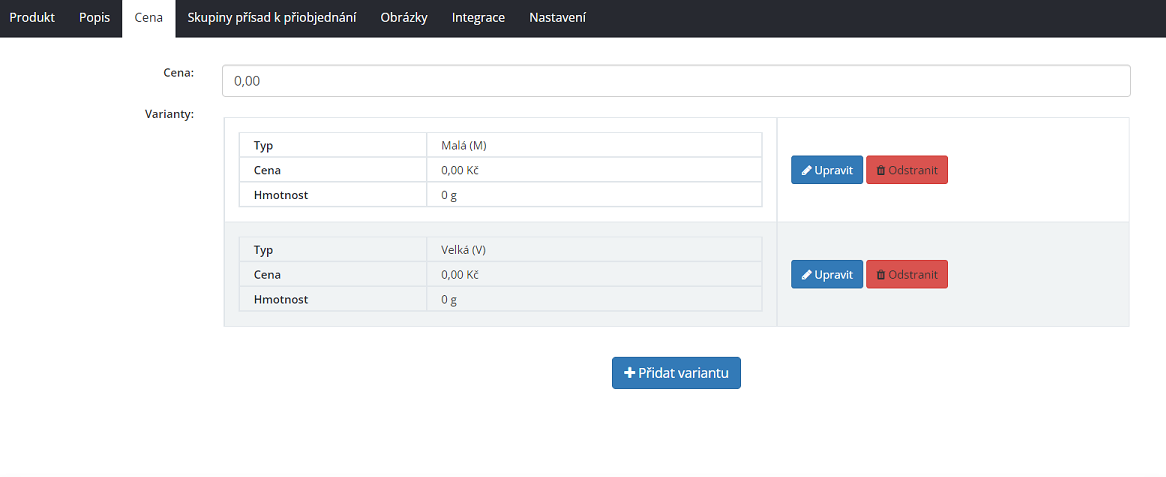Focus the Cena price input field
Screen dimensions: 1166x477
676,80
